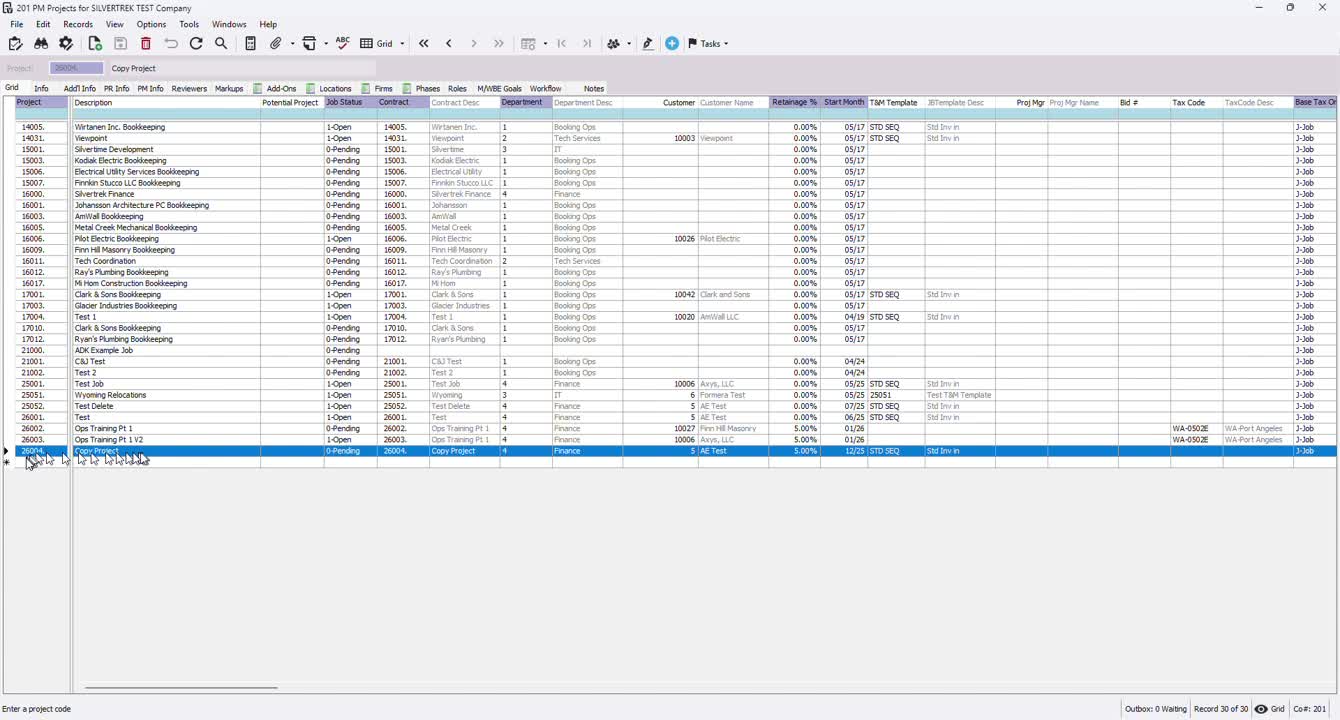Viewport: 1340px width, 720px height.
Task: Click the Job Status column header
Action: click(350, 103)
